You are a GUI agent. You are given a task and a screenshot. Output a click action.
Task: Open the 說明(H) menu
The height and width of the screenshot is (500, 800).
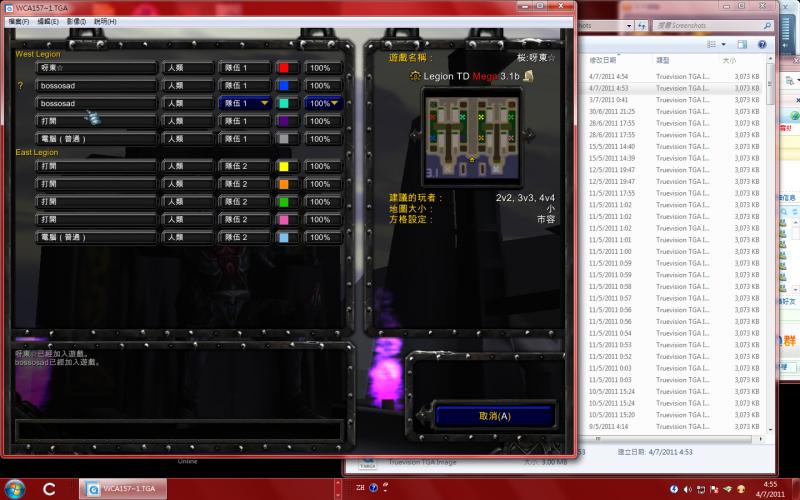click(105, 21)
